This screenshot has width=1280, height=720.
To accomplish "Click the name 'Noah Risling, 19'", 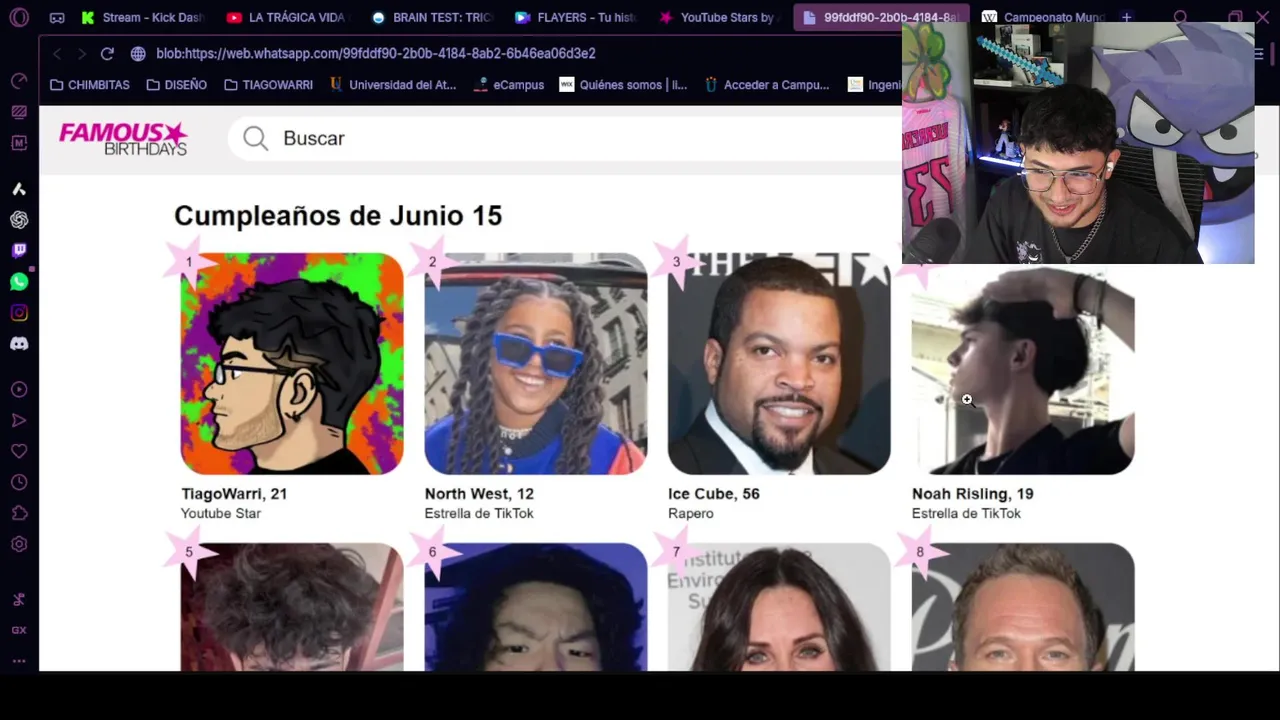I will pos(973,494).
